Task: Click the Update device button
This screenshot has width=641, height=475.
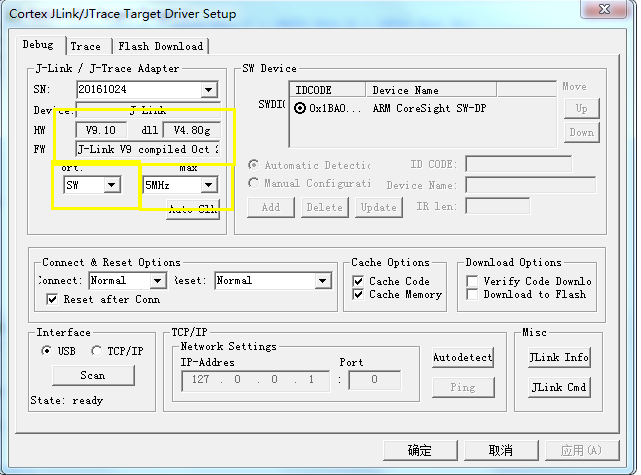Action: (x=379, y=207)
